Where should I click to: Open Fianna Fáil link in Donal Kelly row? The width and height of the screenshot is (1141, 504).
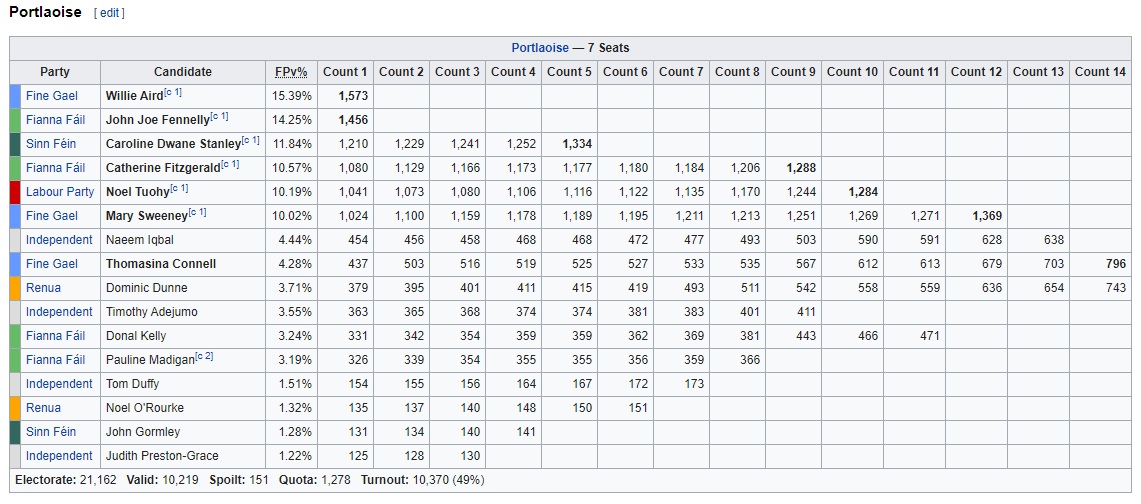pyautogui.click(x=55, y=336)
